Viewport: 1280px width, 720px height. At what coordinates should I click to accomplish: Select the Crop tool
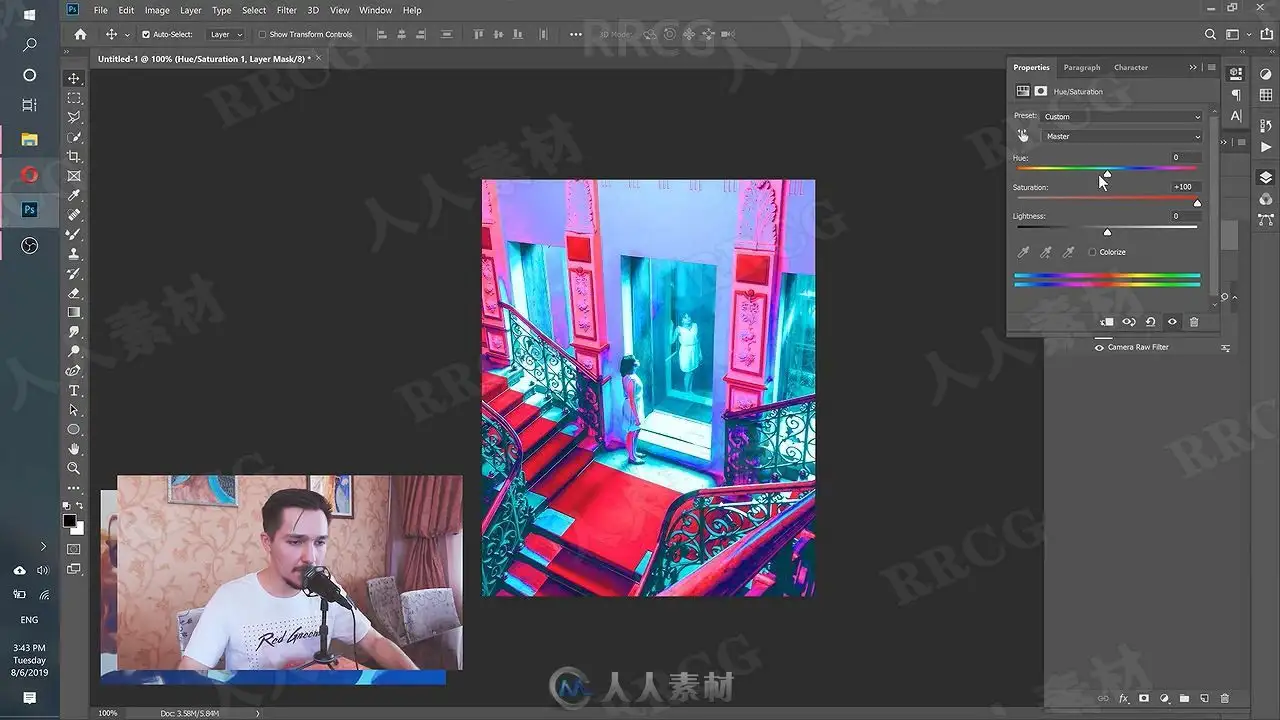pos(74,156)
